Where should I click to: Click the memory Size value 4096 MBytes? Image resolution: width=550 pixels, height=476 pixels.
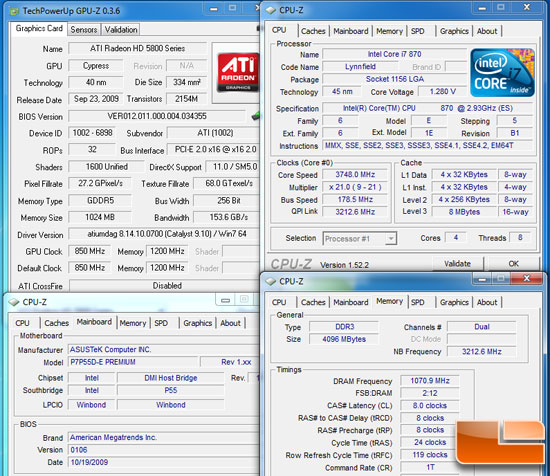344,339
